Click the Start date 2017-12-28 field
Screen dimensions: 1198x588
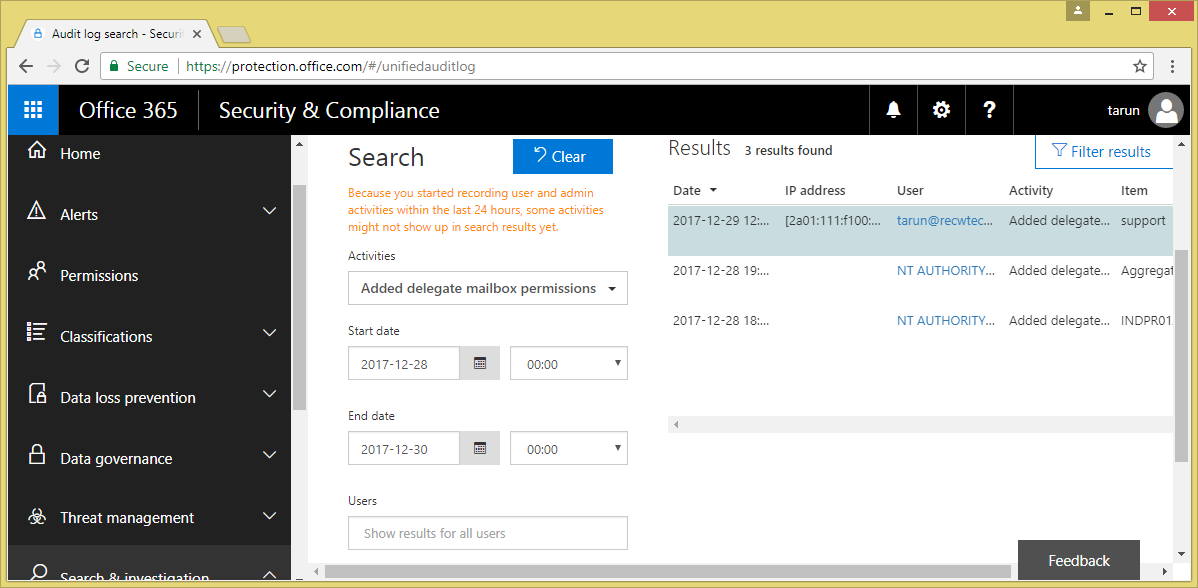pyautogui.click(x=404, y=363)
